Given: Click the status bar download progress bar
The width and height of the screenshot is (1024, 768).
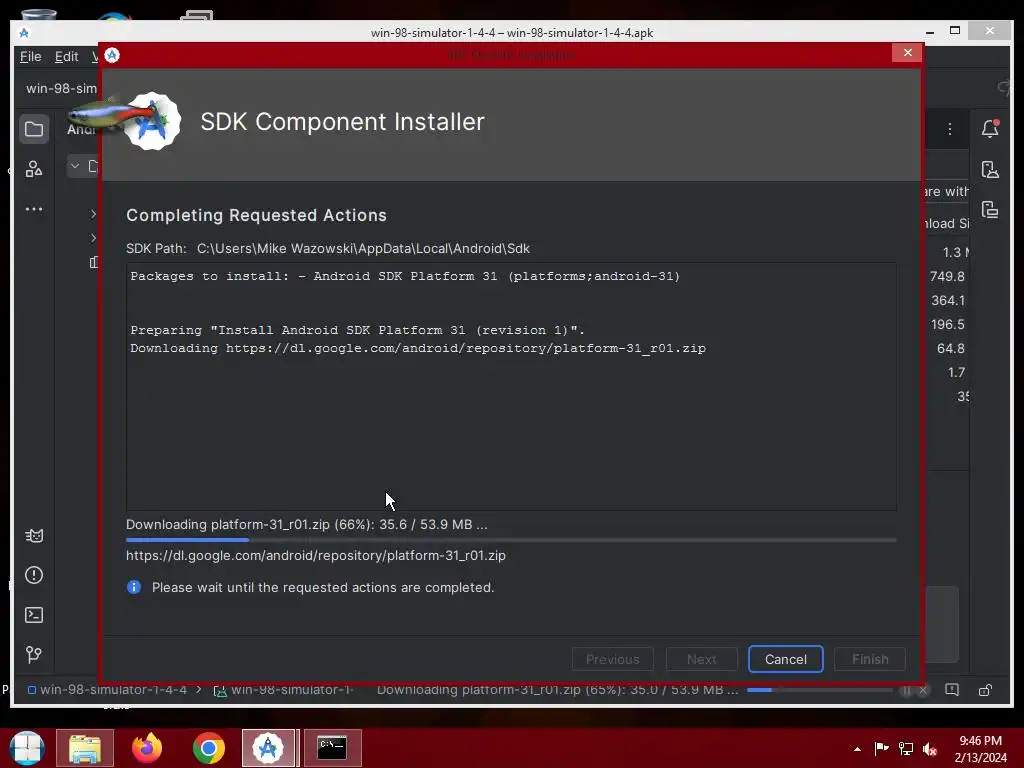Looking at the screenshot, I should (x=820, y=690).
